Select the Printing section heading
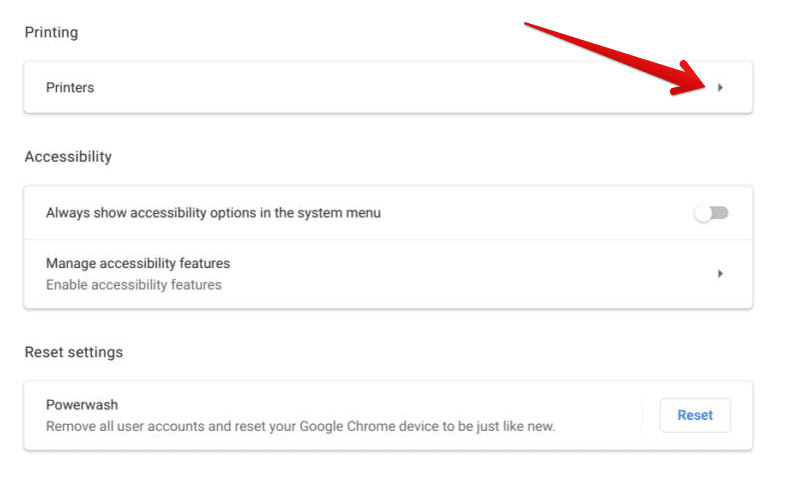This screenshot has height=486, width=795. (x=51, y=32)
